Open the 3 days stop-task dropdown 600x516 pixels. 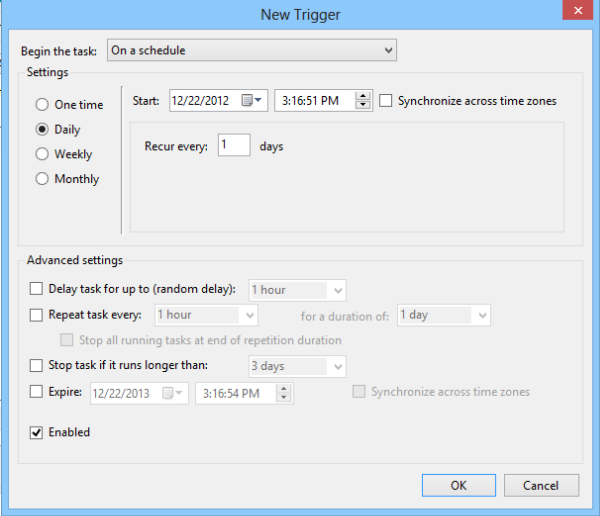(x=298, y=366)
